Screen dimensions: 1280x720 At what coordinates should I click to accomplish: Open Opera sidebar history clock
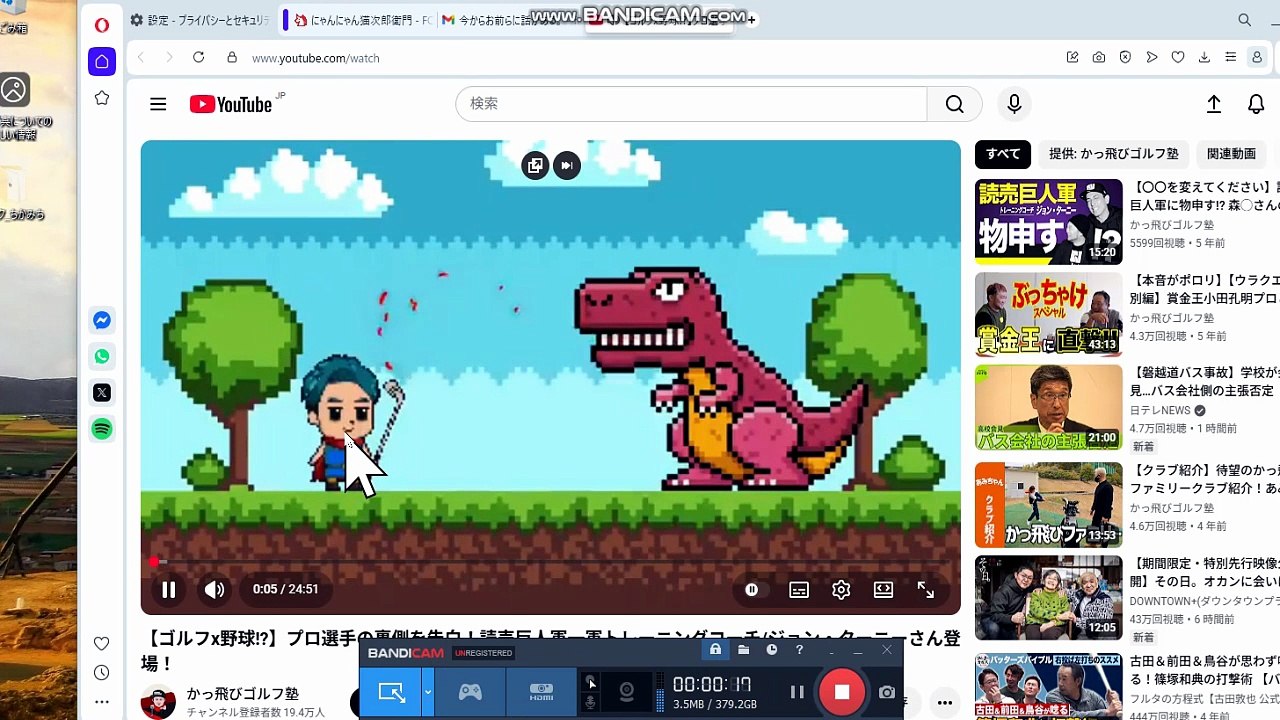tap(101, 673)
